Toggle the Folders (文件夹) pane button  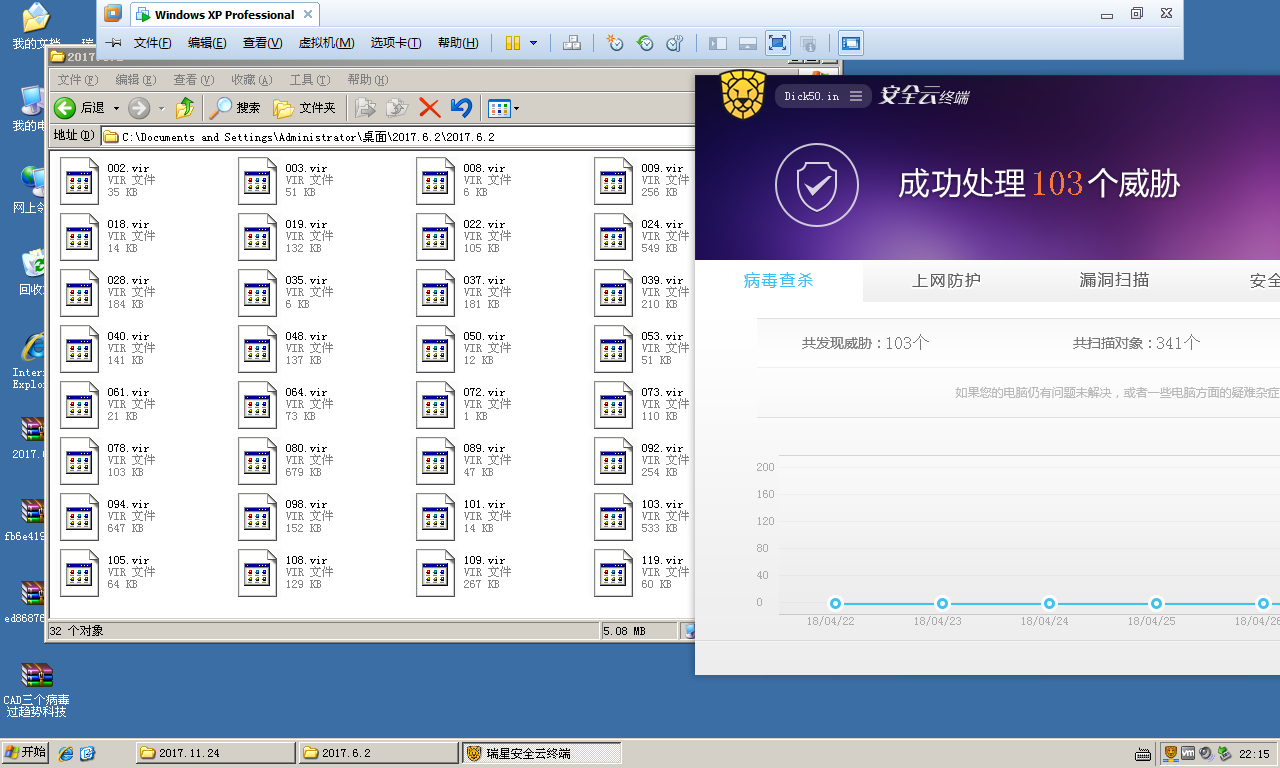click(305, 108)
